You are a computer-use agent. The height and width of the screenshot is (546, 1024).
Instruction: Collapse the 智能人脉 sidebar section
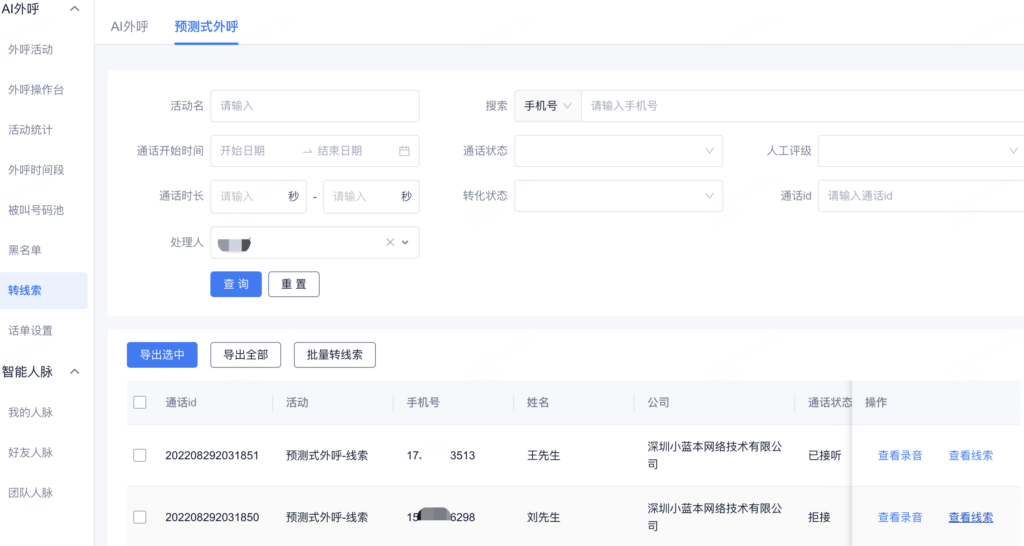74,372
